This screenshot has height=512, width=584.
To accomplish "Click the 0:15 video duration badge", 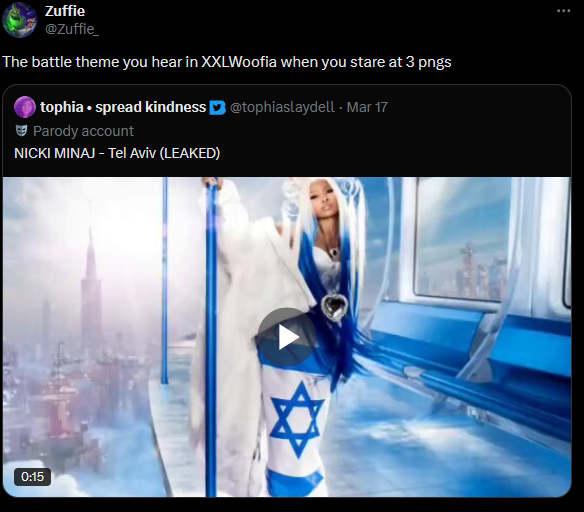I will [32, 477].
